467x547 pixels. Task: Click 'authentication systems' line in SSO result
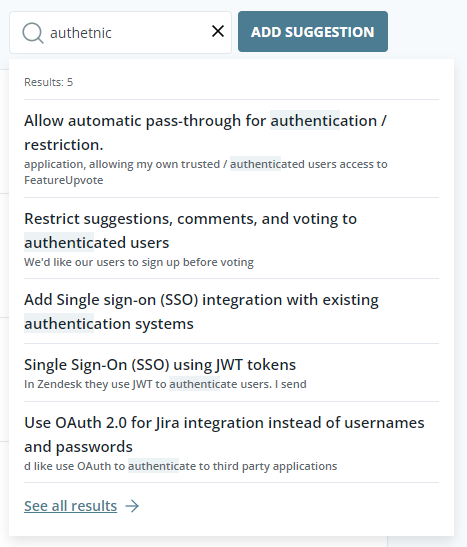109,324
